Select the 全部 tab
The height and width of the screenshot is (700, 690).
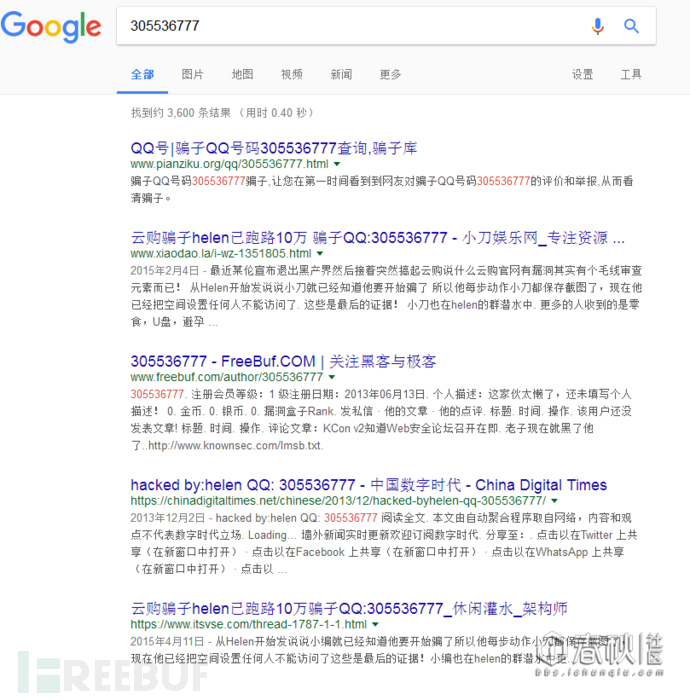[x=142, y=75]
